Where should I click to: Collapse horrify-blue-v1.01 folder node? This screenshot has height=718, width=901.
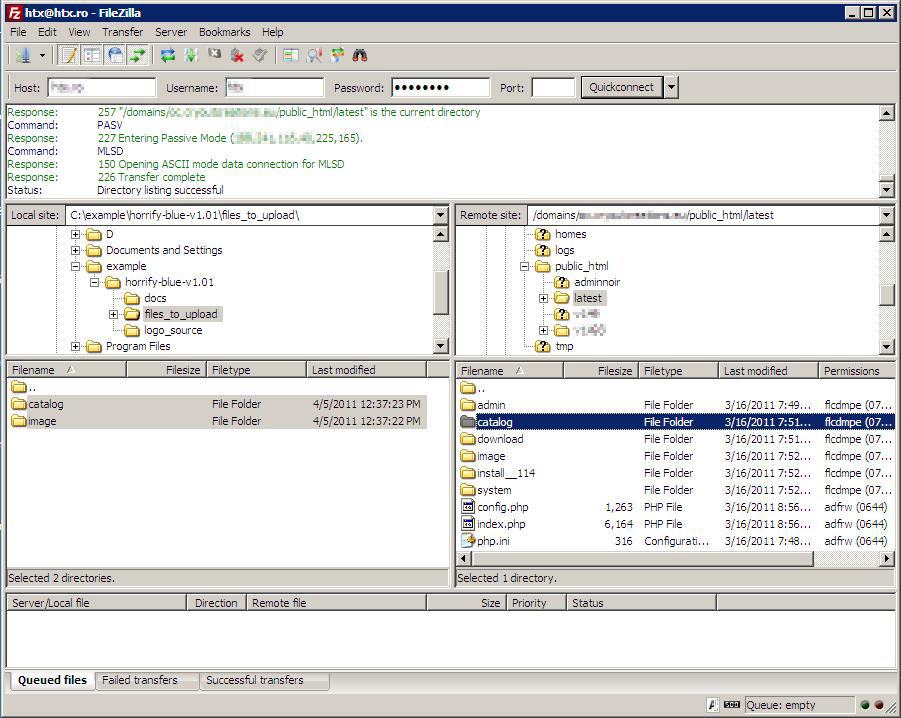pos(94,283)
